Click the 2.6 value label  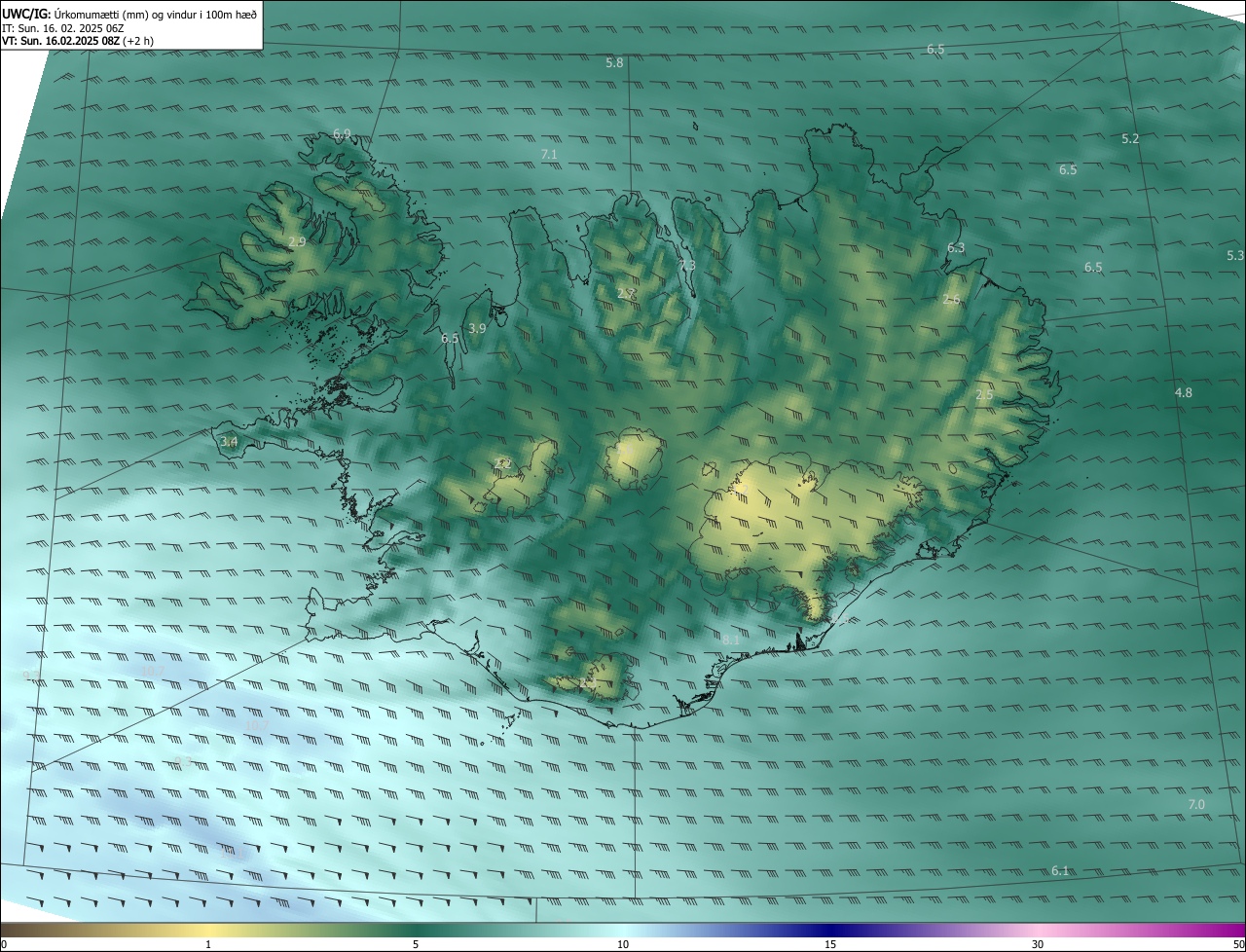pos(951,300)
